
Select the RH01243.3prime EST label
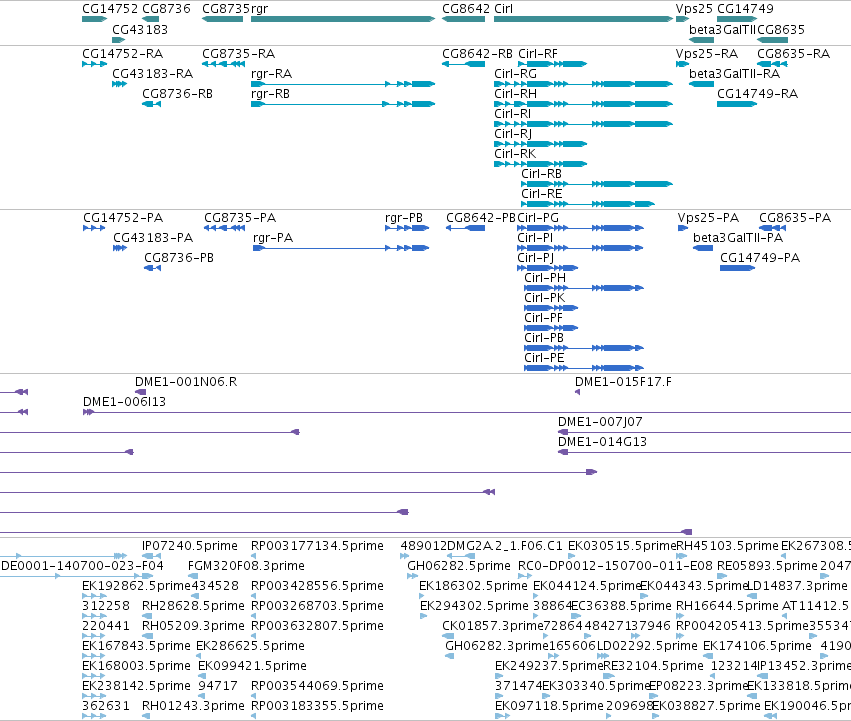click(x=193, y=706)
